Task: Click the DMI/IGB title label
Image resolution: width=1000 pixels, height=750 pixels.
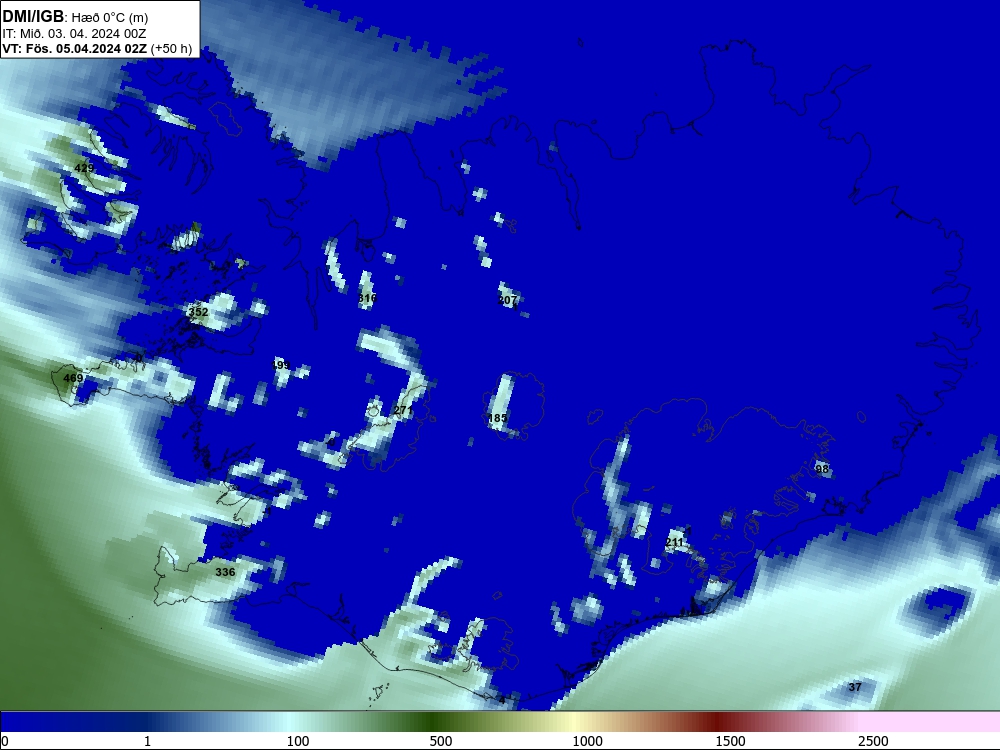Action: (33, 17)
